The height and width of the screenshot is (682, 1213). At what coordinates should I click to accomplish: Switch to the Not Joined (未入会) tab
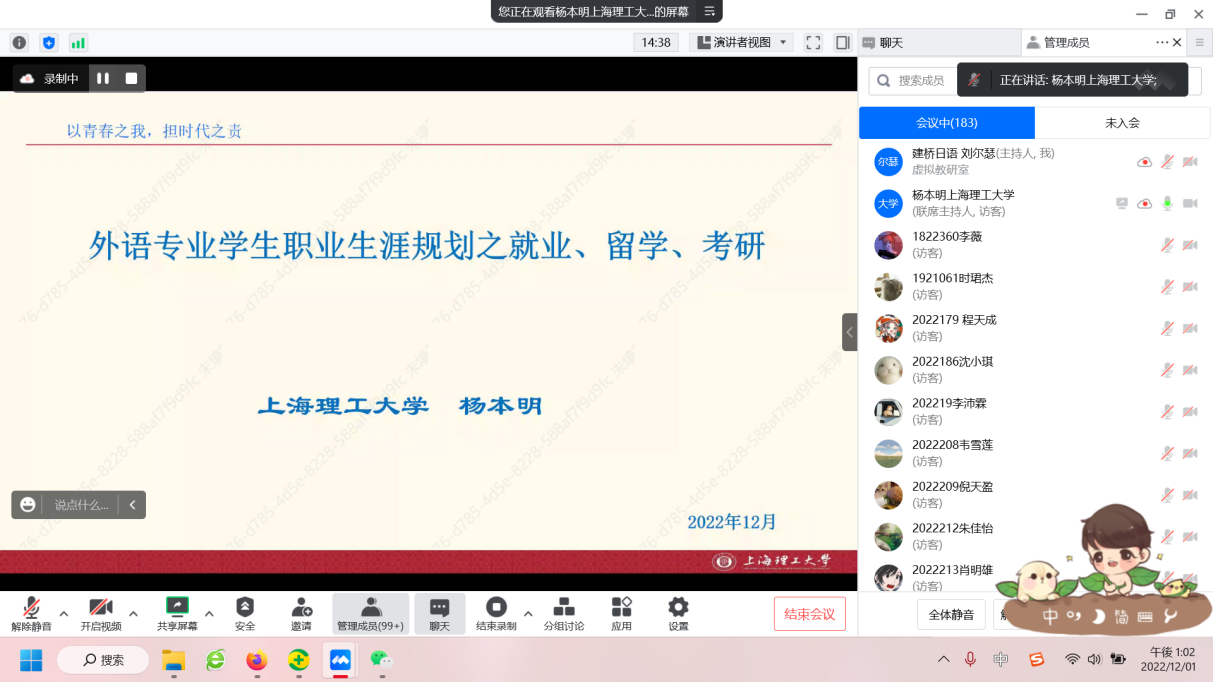click(1122, 123)
